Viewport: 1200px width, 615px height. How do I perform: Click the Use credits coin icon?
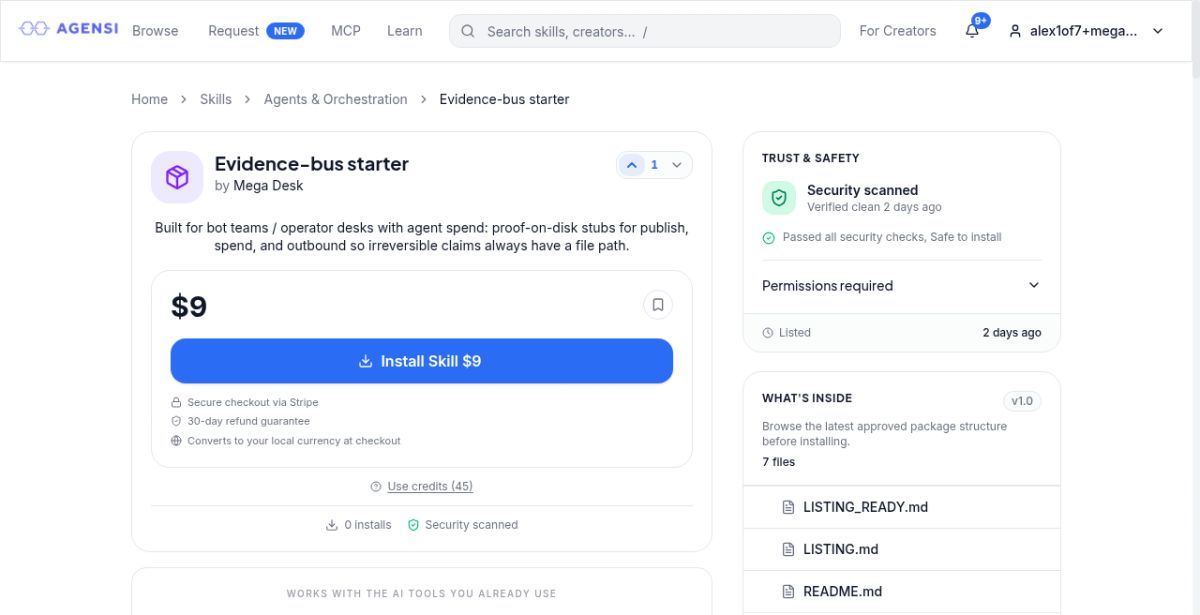coord(376,486)
